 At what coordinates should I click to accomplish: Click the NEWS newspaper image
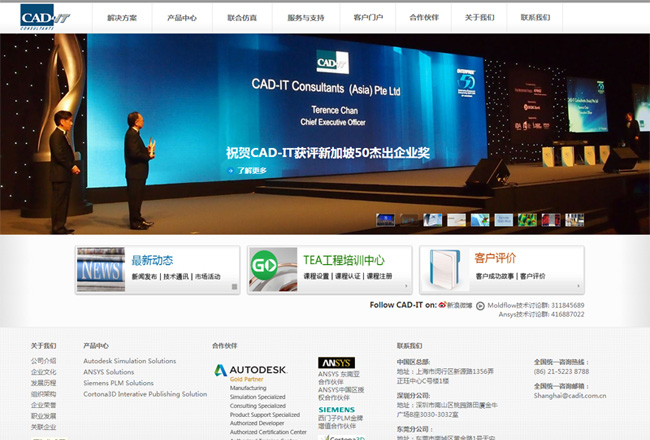click(x=101, y=270)
